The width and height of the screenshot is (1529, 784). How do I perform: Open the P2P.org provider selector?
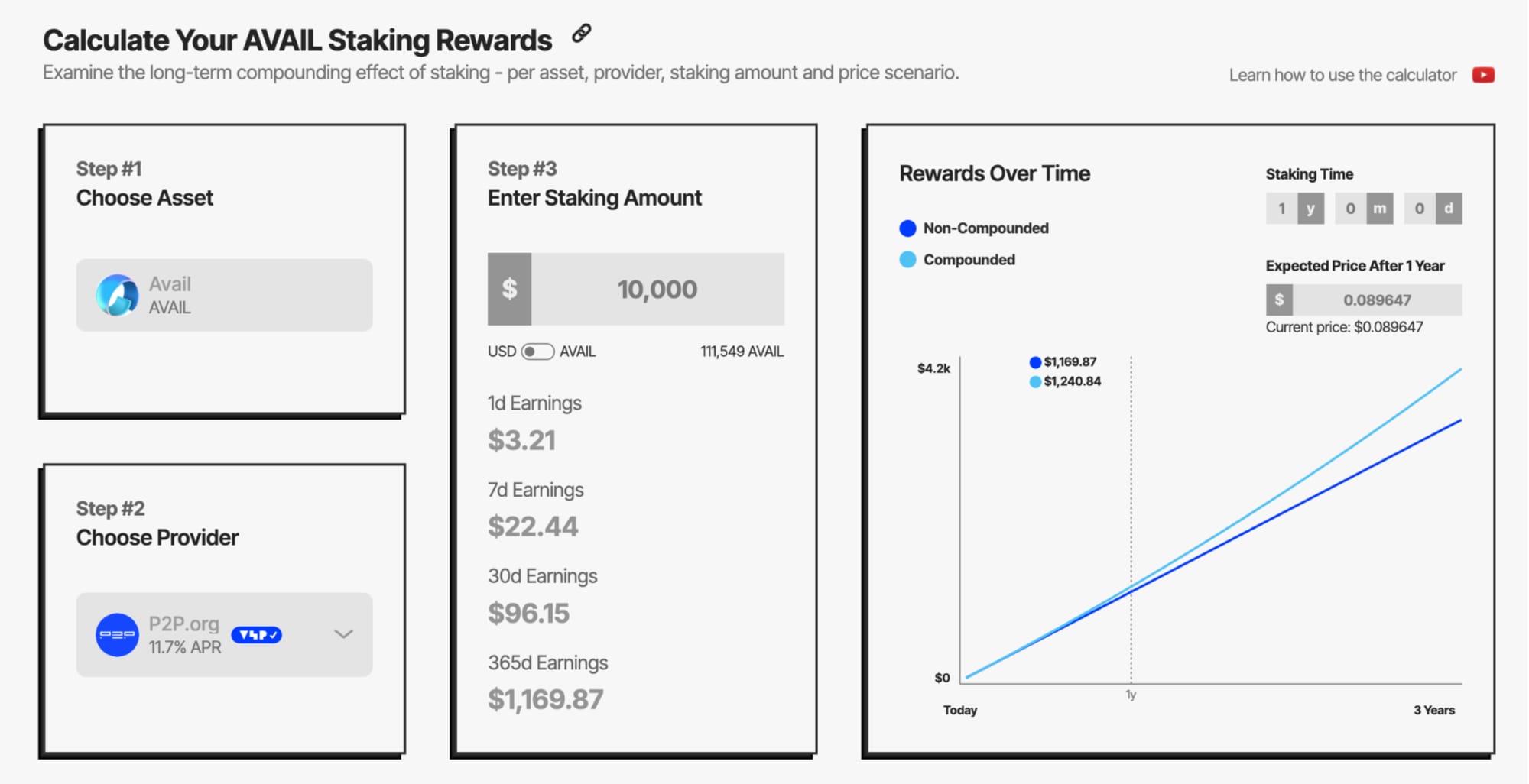[x=224, y=634]
